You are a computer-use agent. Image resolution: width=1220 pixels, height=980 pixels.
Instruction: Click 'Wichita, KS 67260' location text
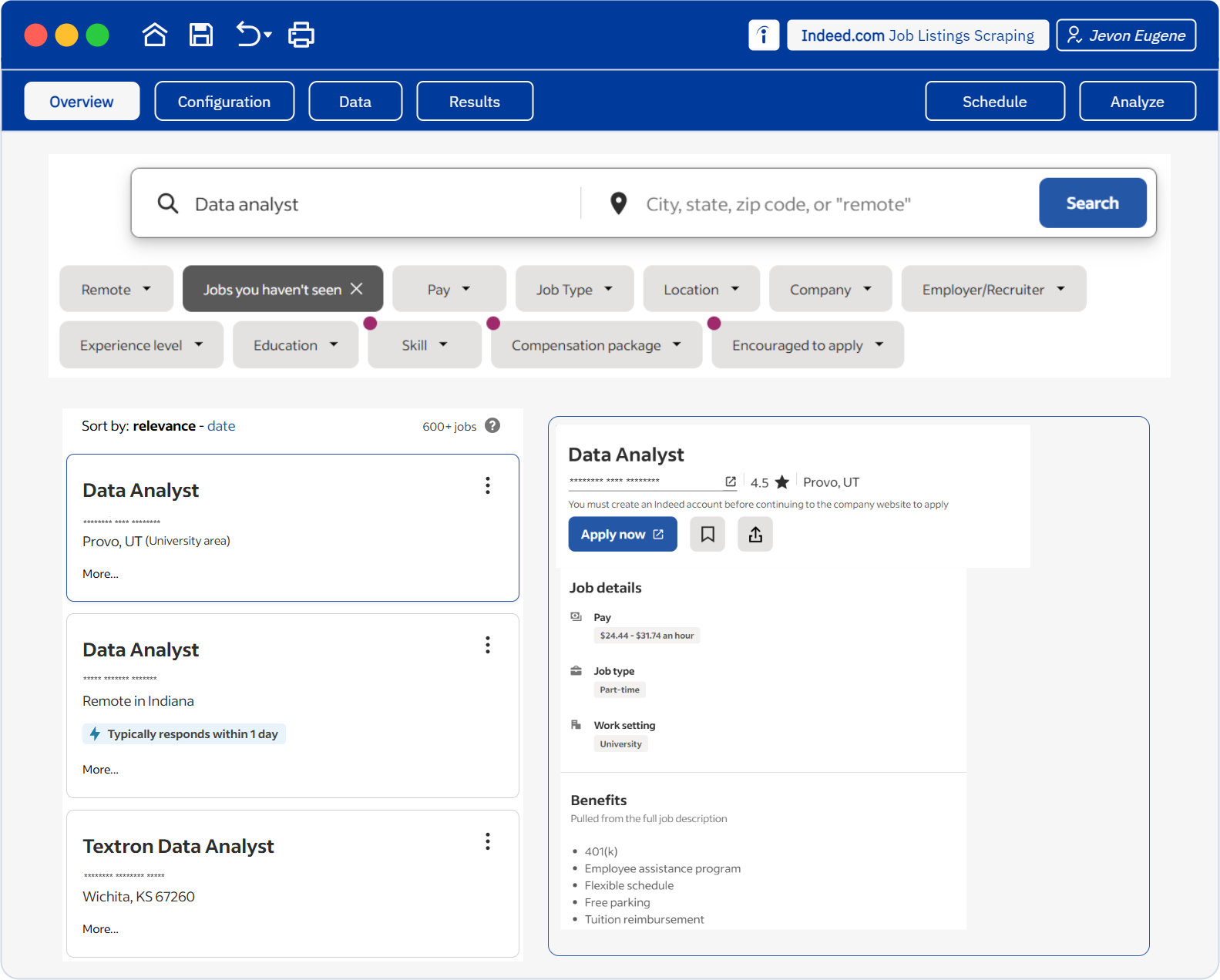139,897
